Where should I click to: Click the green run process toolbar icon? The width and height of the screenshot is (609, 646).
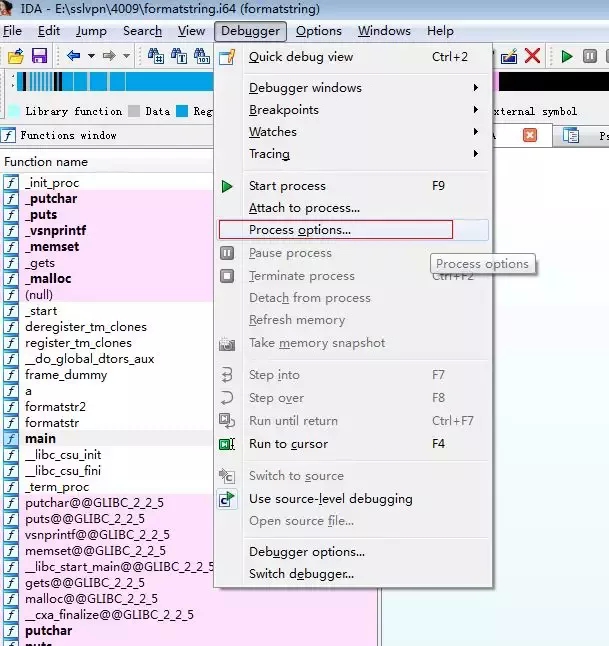pos(567,56)
